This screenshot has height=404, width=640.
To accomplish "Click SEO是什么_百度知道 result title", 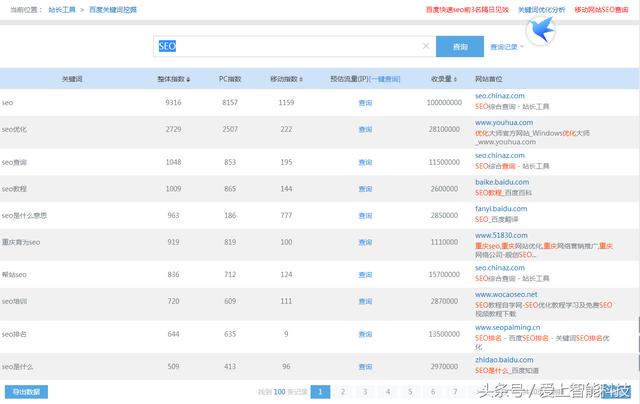I will point(507,371).
